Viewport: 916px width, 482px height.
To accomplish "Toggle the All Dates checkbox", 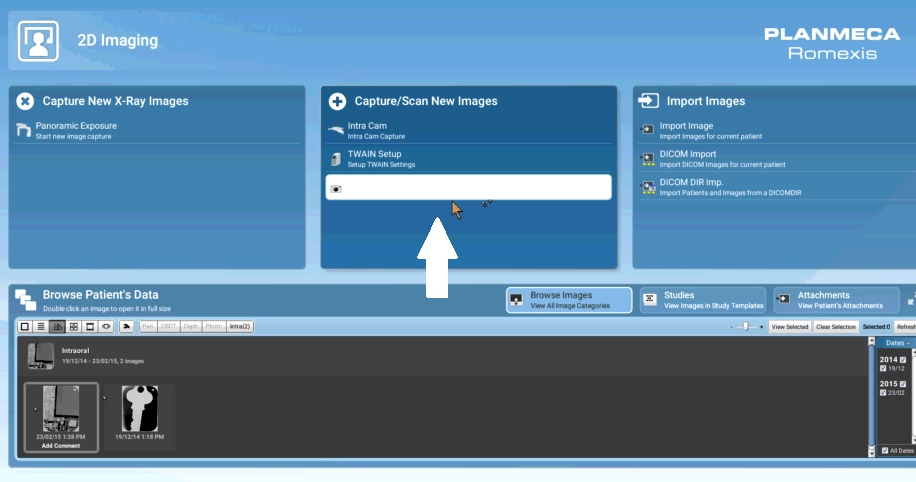I will [x=885, y=450].
